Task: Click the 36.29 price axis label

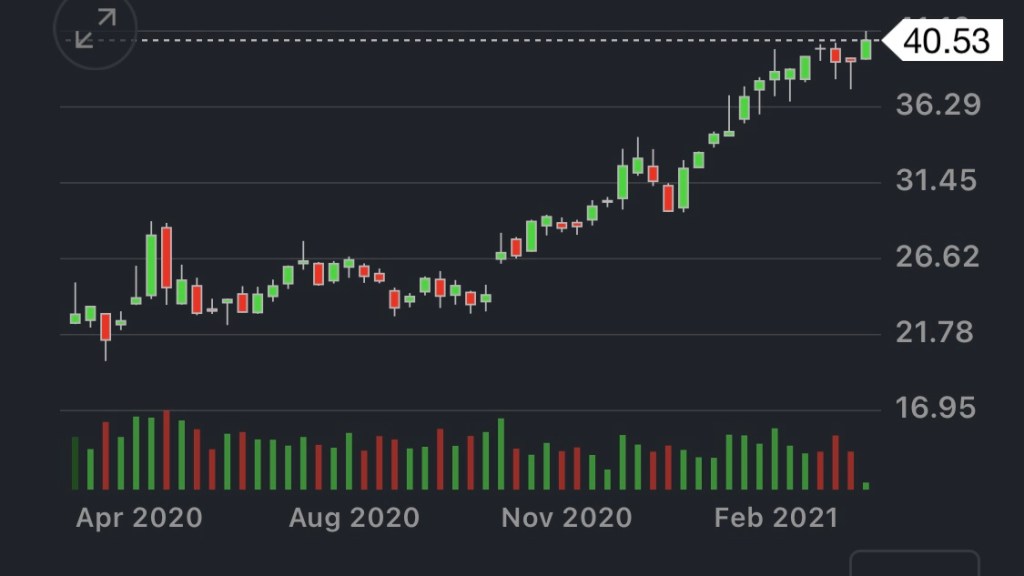Action: (936, 105)
